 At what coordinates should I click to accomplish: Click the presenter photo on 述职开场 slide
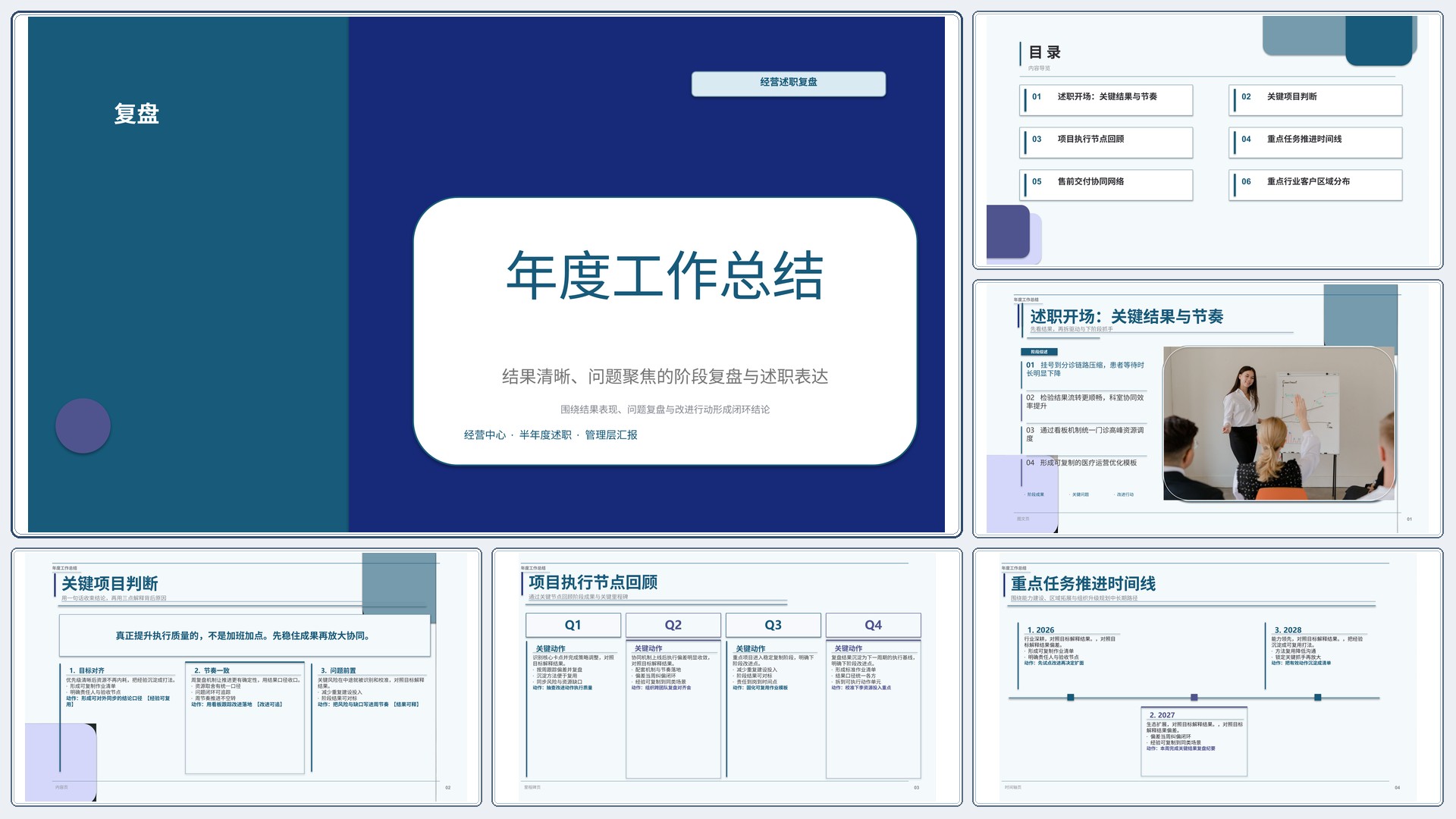tap(1279, 423)
